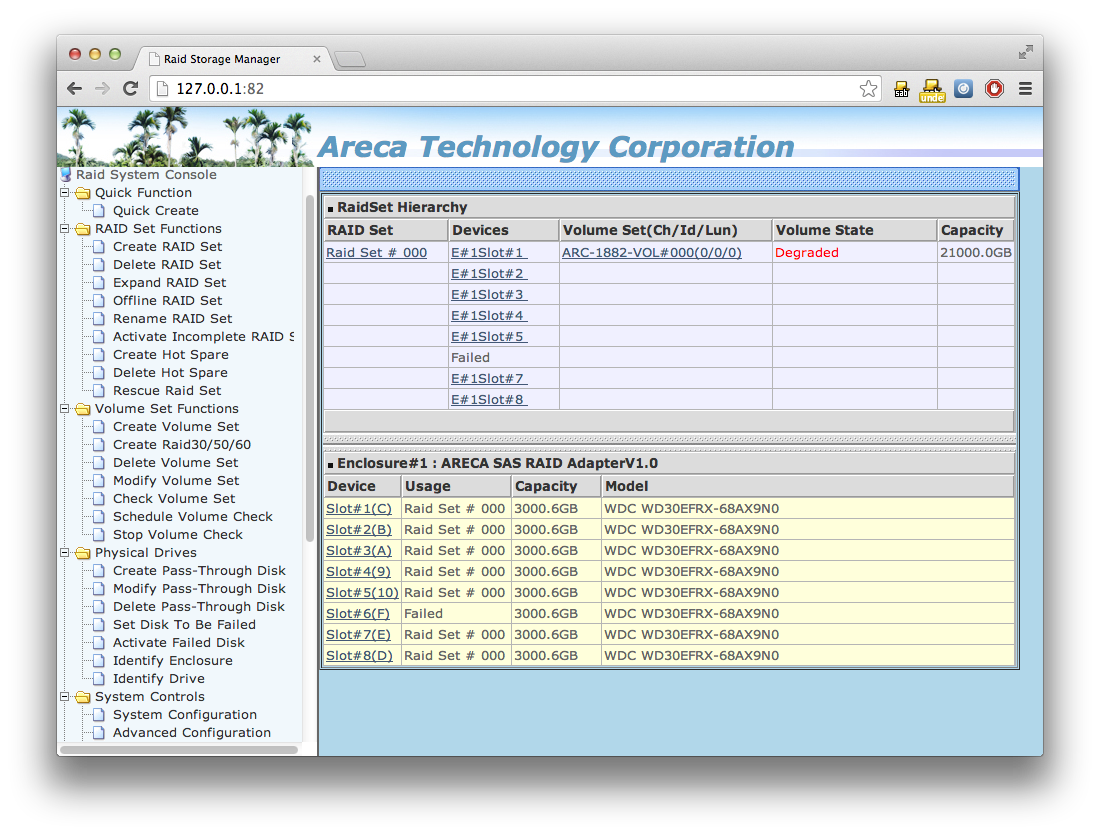Open Raid Set # 000 link
Viewport: 1100px width, 835px height.
(377, 253)
